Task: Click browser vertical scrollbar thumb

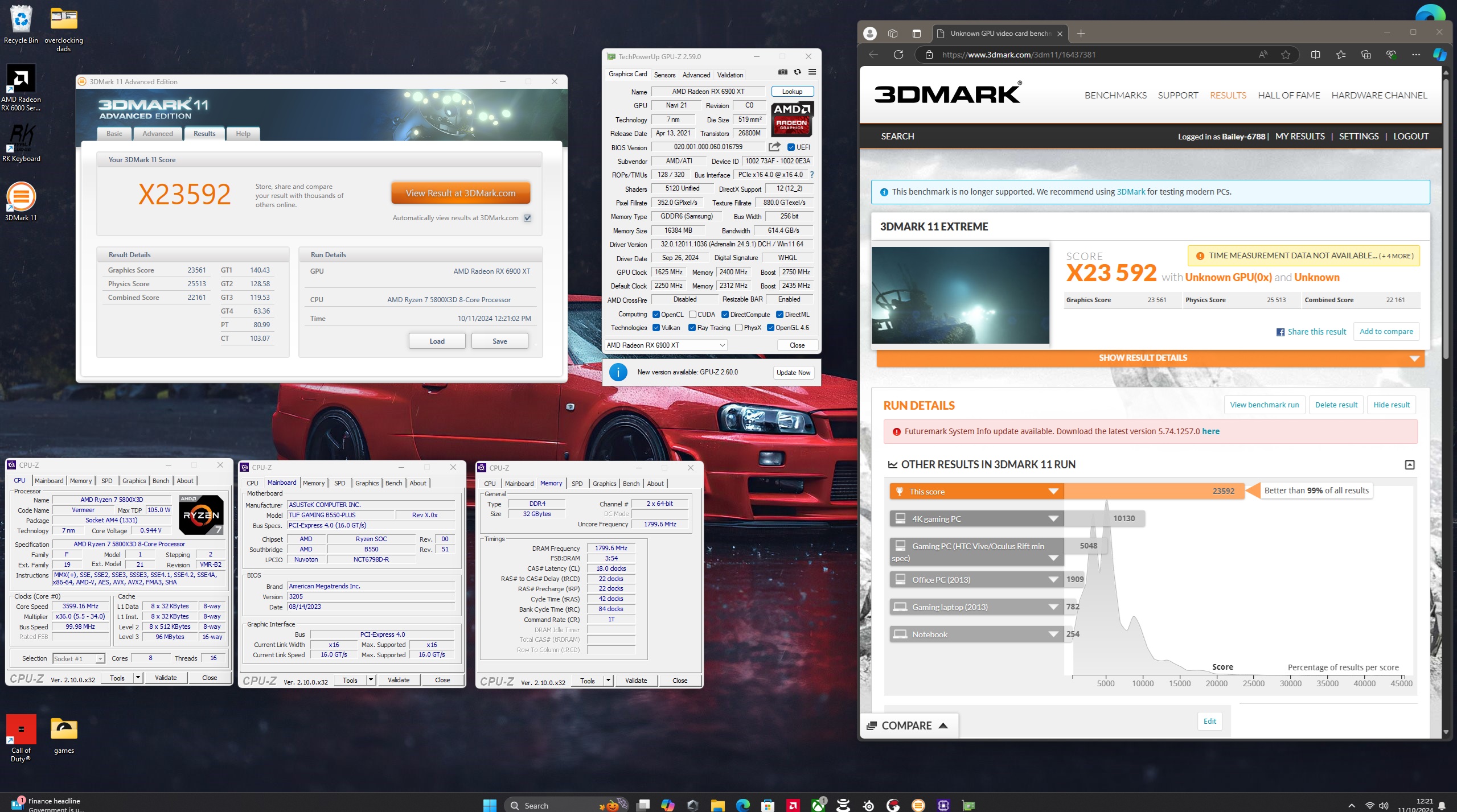Action: tap(1445, 219)
